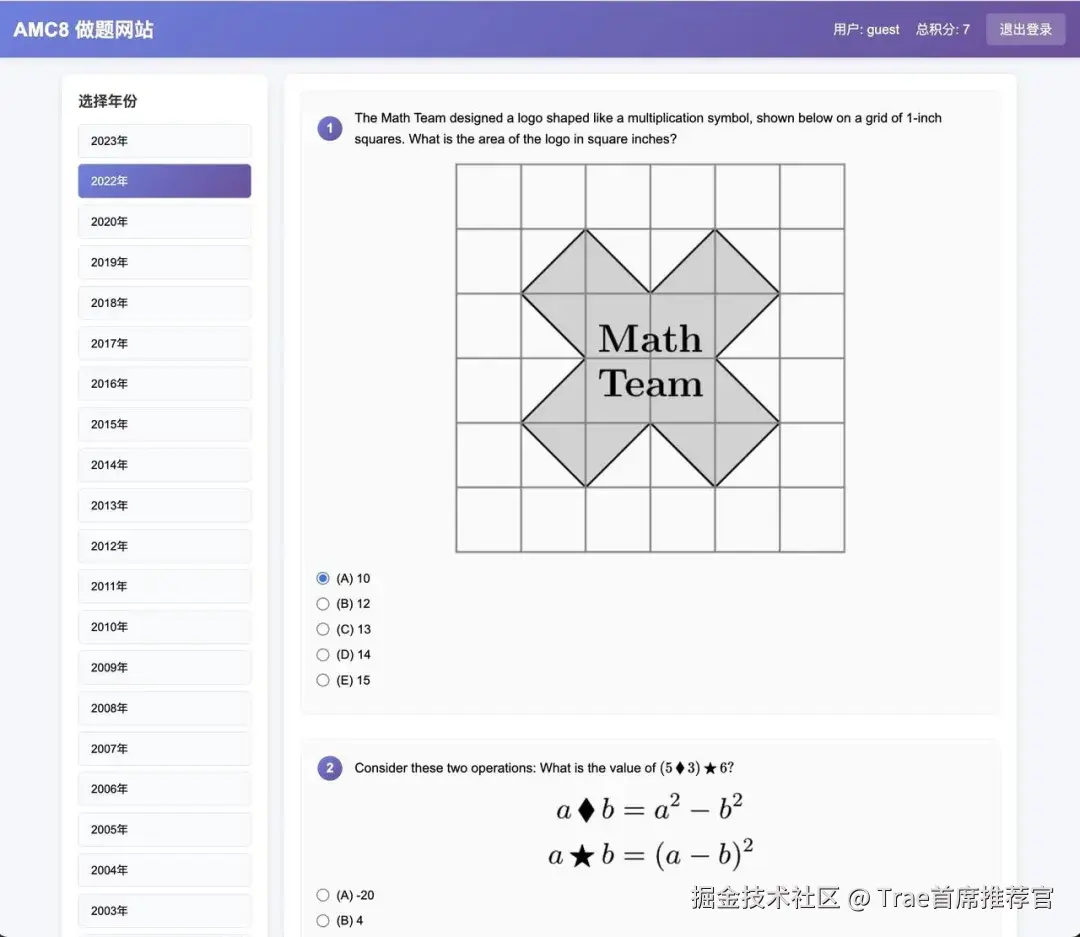Viewport: 1080px width, 937px height.
Task: Select answer (B) 12 for question 1
Action: pyautogui.click(x=323, y=604)
